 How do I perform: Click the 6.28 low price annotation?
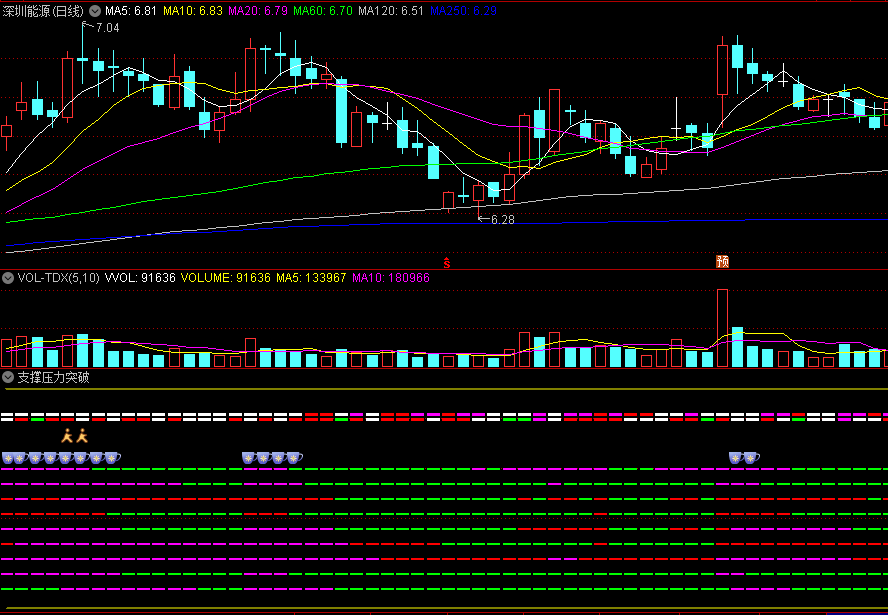(502, 220)
